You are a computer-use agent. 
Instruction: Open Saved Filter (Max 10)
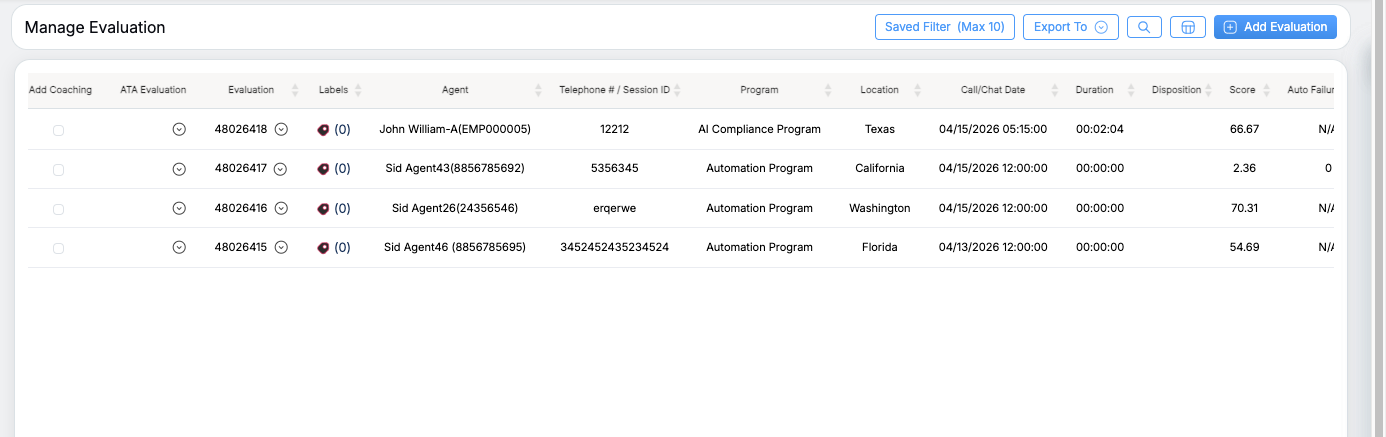point(944,27)
